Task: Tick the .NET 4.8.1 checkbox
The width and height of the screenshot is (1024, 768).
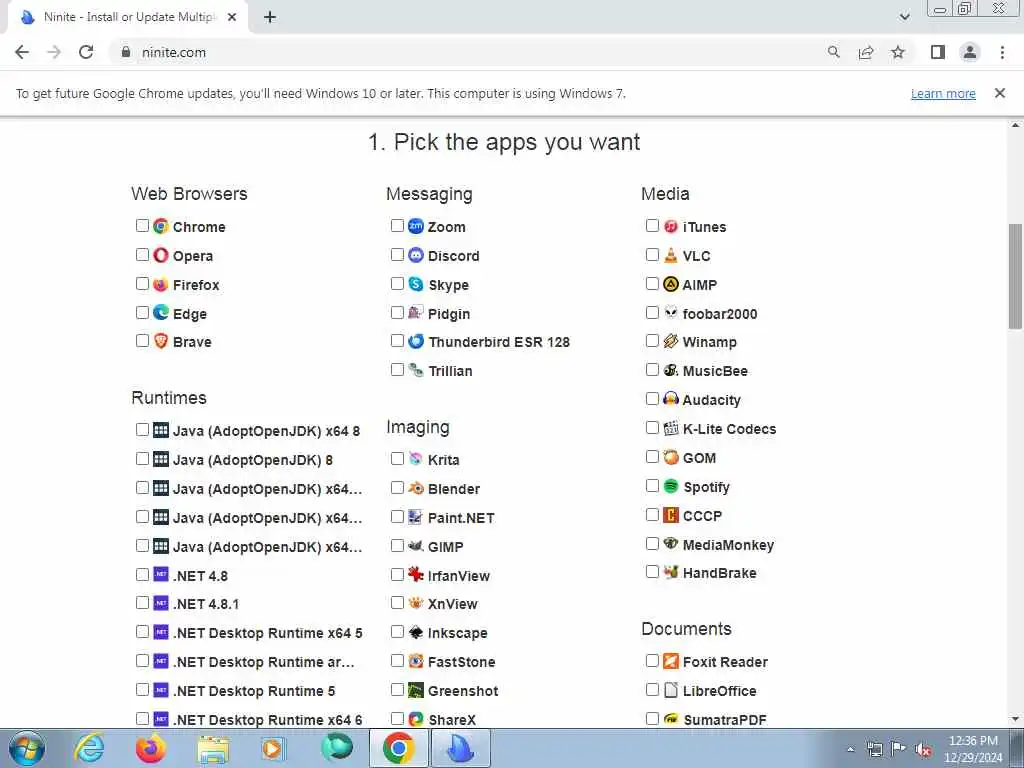Action: pyautogui.click(x=142, y=603)
